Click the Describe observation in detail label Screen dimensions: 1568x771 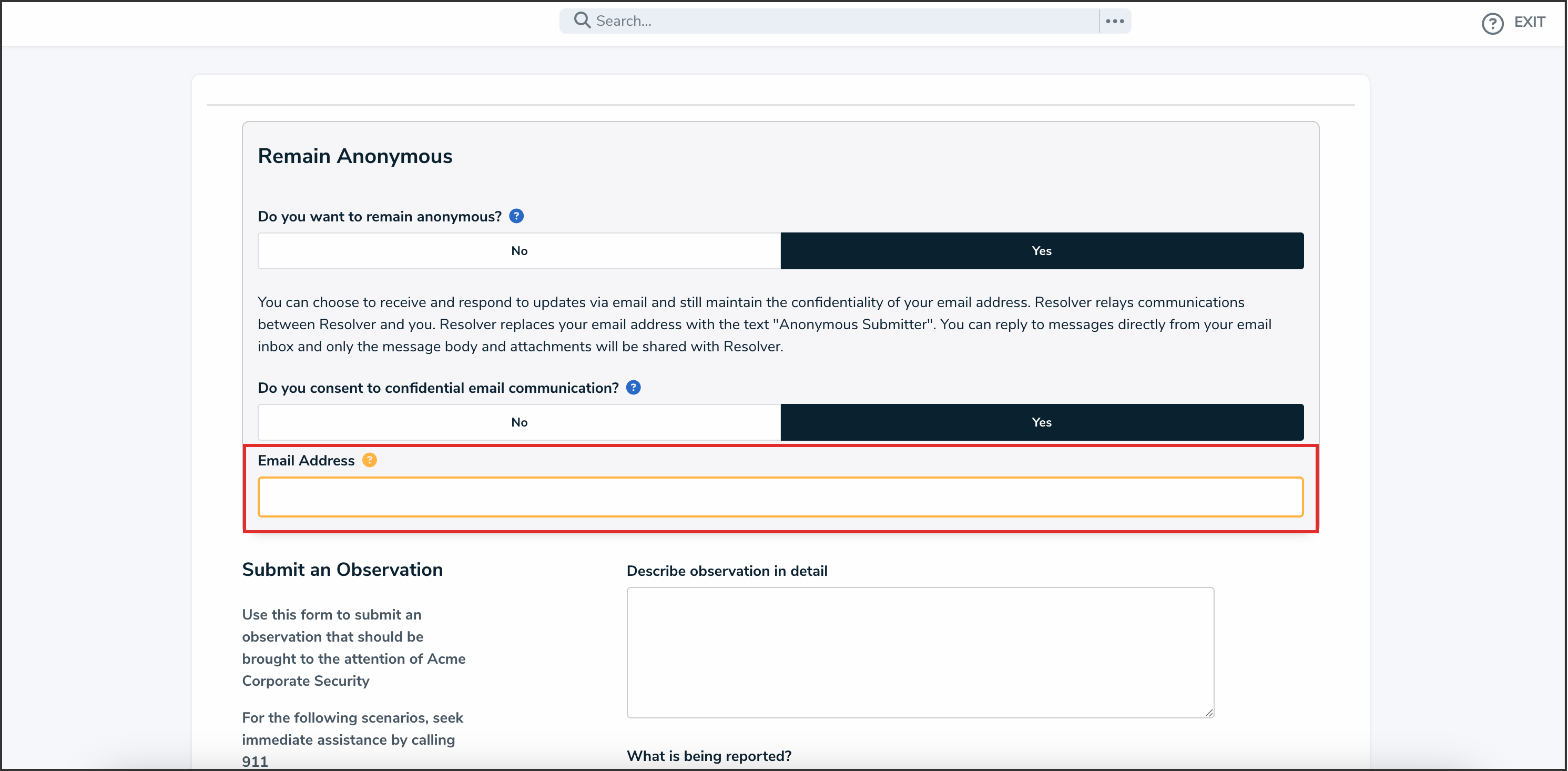click(727, 571)
